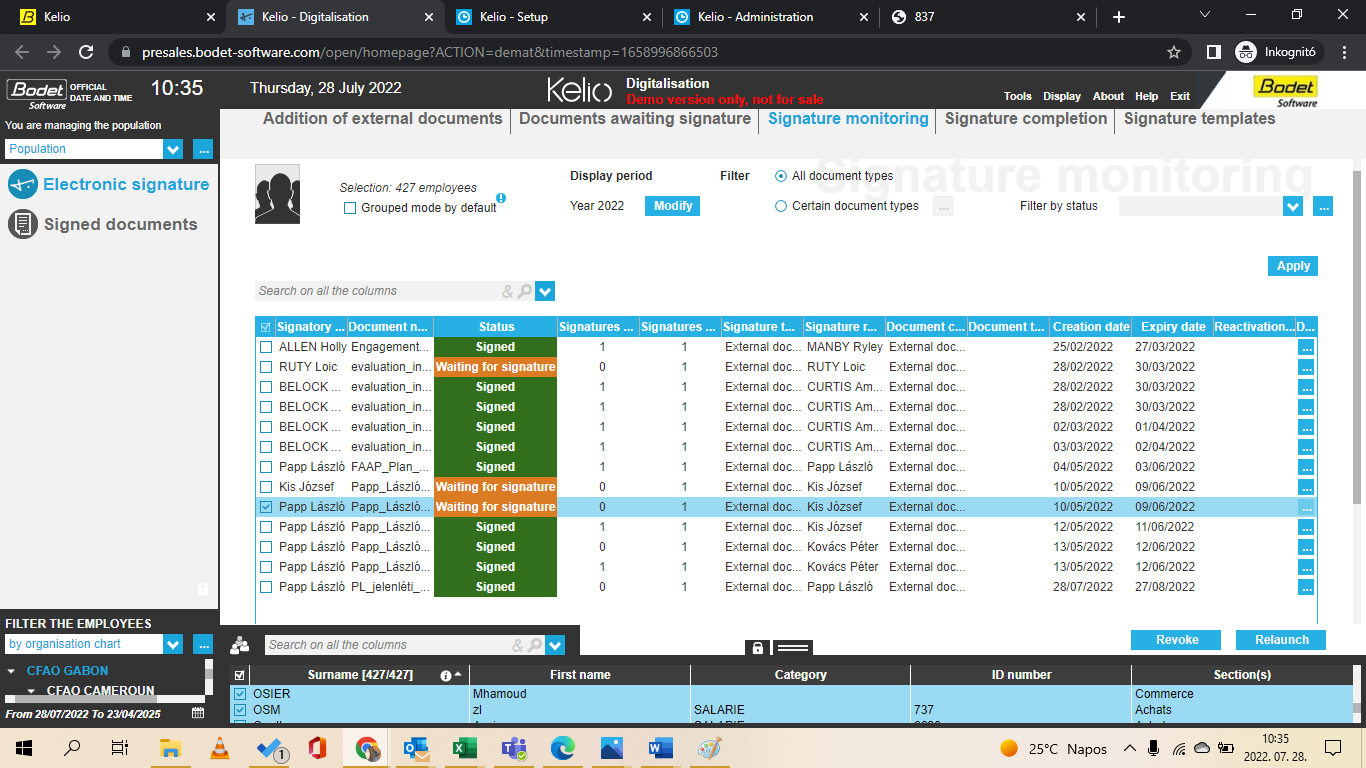1366x768 pixels.
Task: Click the employee group silhouette picture
Action: click(x=277, y=193)
